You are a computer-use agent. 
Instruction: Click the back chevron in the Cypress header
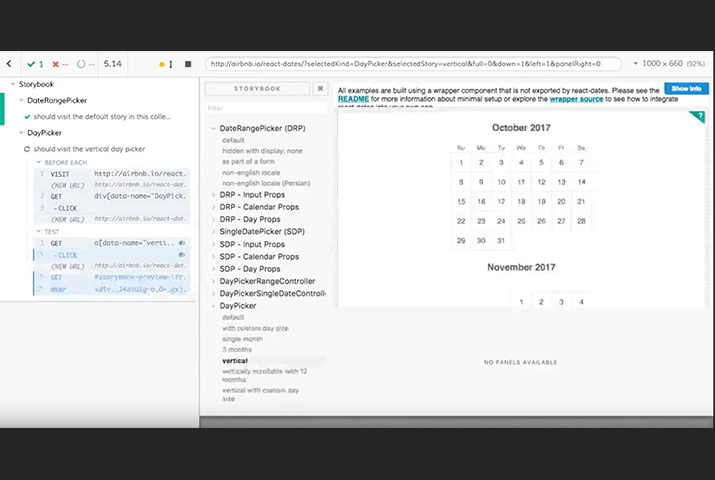tap(9, 63)
